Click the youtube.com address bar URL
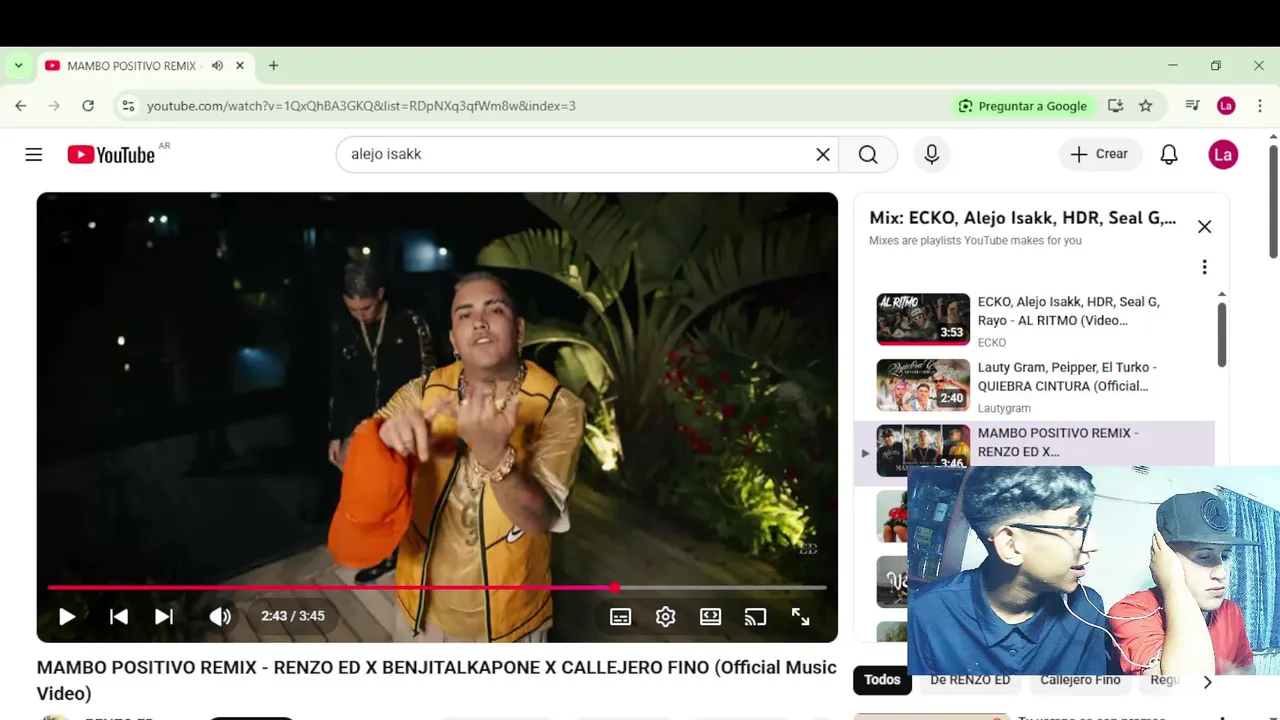1280x720 pixels. point(361,106)
